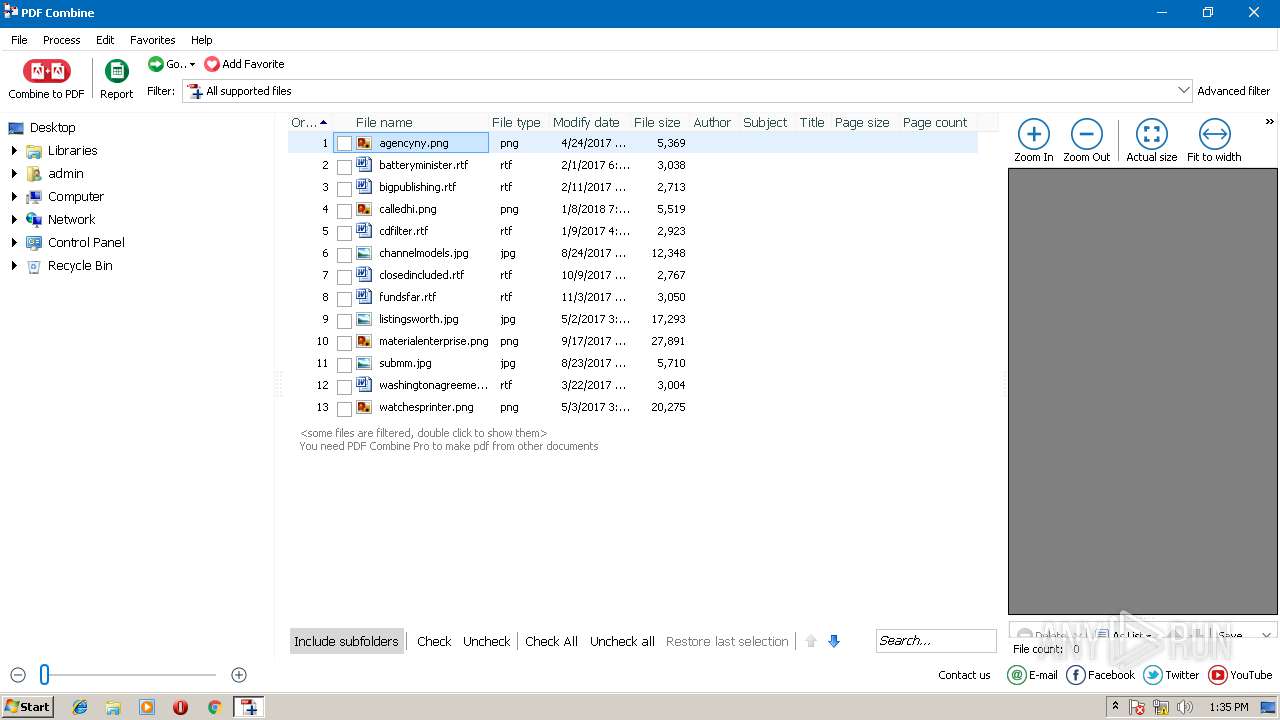
Task: Open the YouTube link icon
Action: click(x=1218, y=675)
